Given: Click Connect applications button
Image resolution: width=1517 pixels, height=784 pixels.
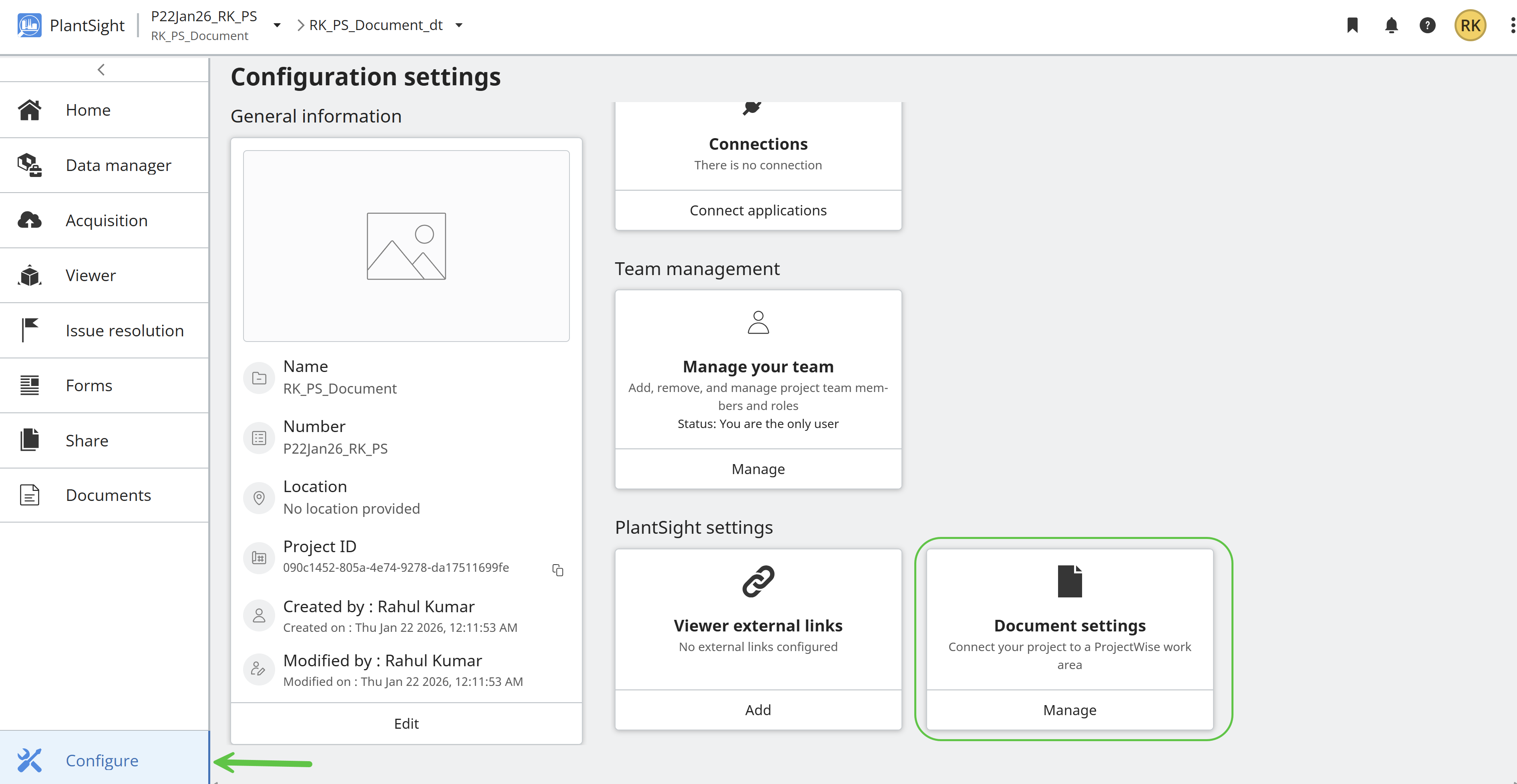Looking at the screenshot, I should pyautogui.click(x=758, y=210).
